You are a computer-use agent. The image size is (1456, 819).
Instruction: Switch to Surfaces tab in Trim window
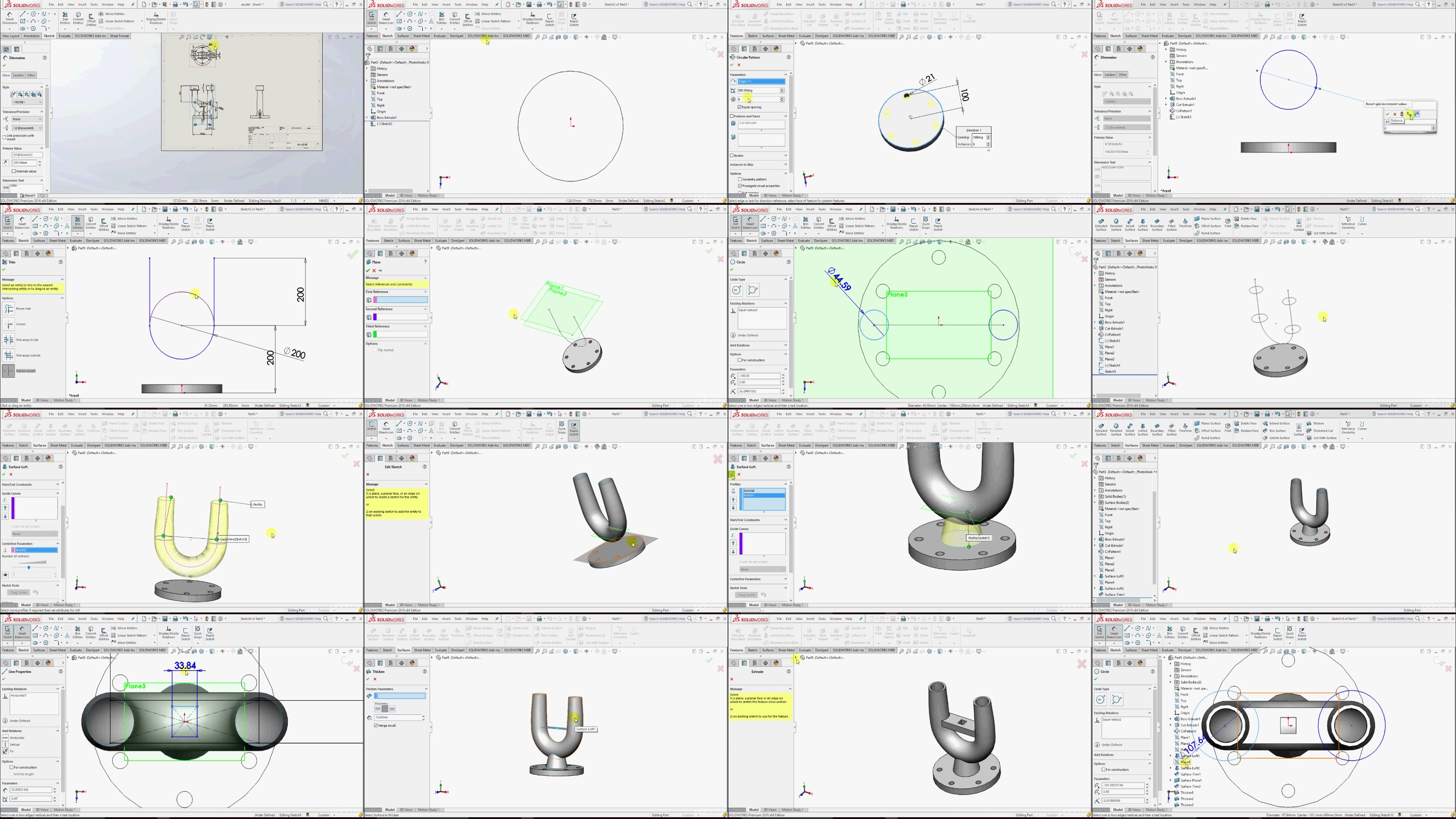tap(39, 241)
